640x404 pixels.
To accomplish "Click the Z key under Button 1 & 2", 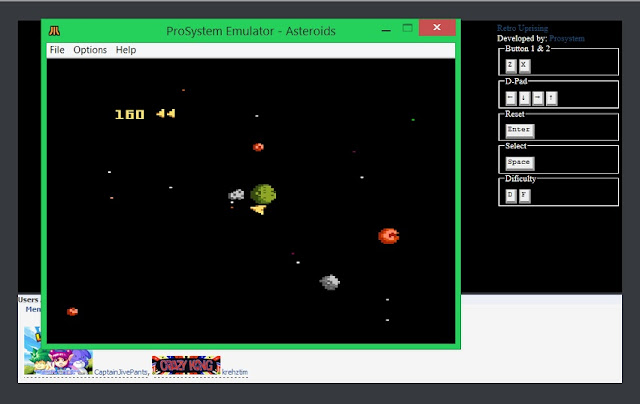I will click(511, 65).
